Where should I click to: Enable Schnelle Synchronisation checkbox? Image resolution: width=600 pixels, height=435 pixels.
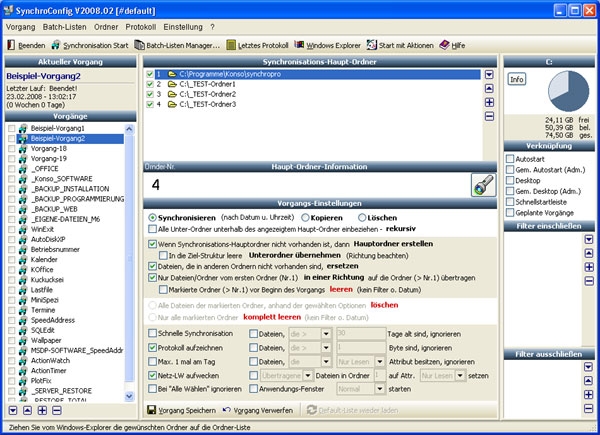click(x=152, y=333)
